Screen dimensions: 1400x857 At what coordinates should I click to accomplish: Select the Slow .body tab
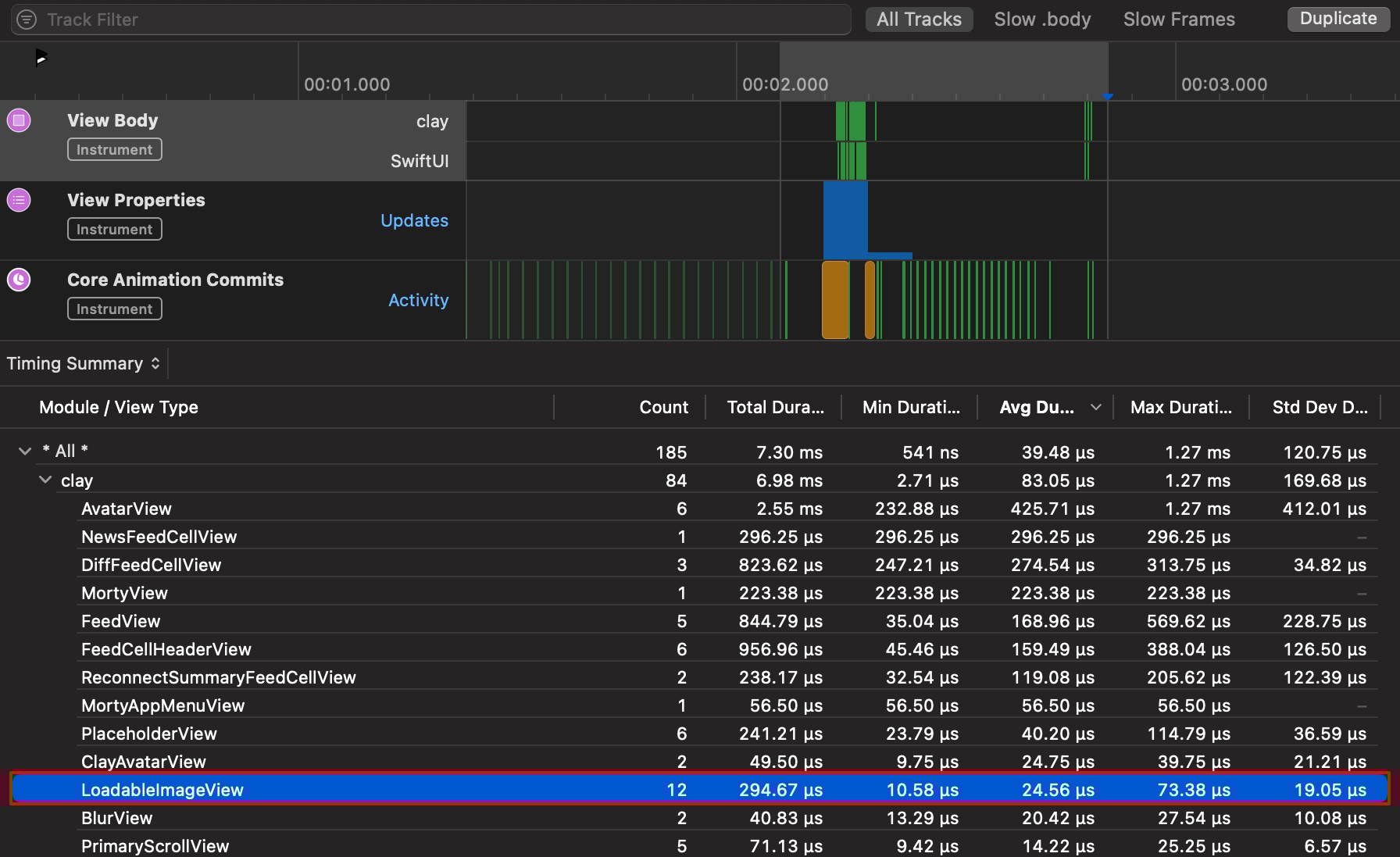pyautogui.click(x=1042, y=20)
